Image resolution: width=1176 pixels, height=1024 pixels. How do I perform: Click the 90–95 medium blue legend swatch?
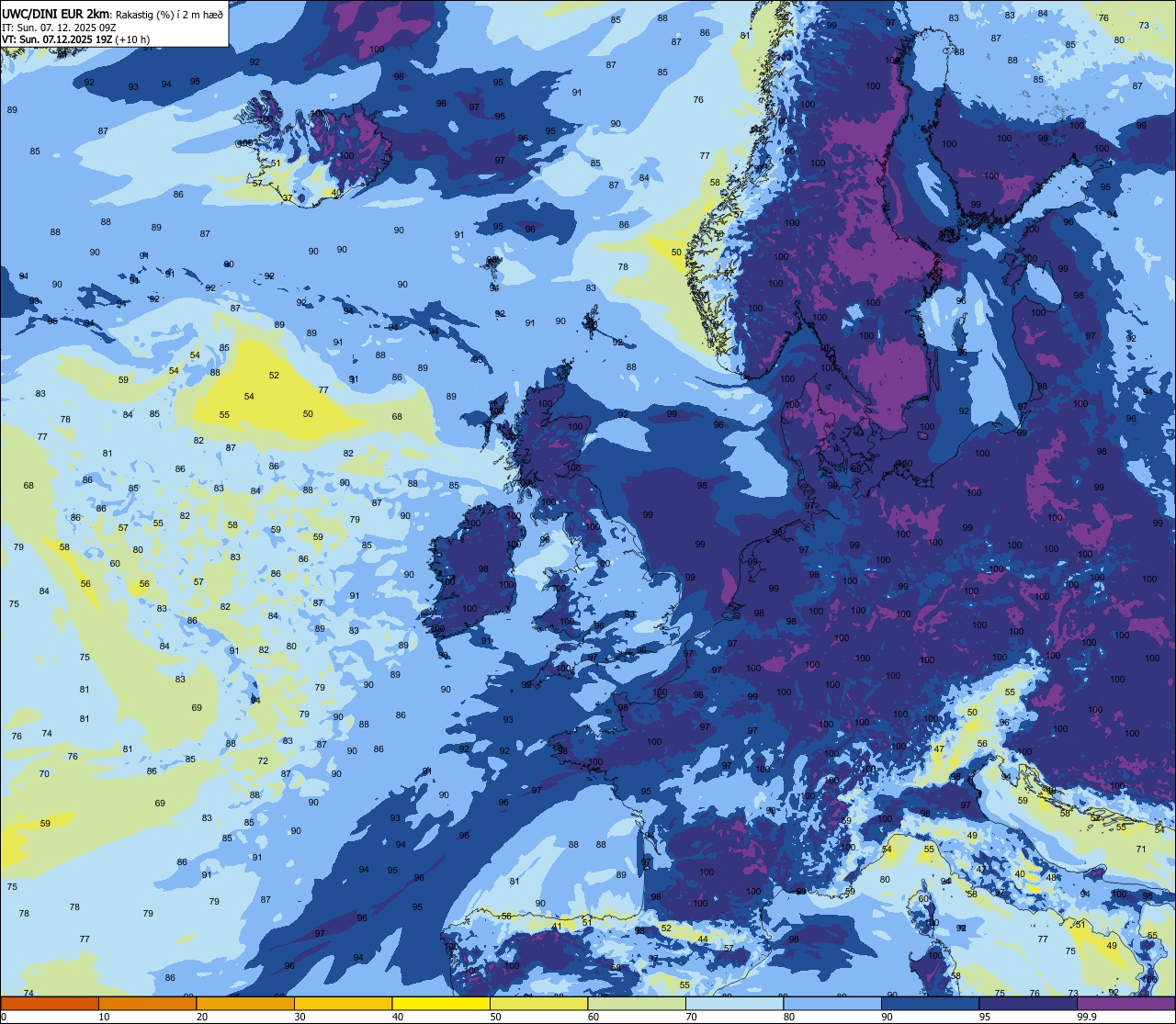click(x=930, y=1003)
